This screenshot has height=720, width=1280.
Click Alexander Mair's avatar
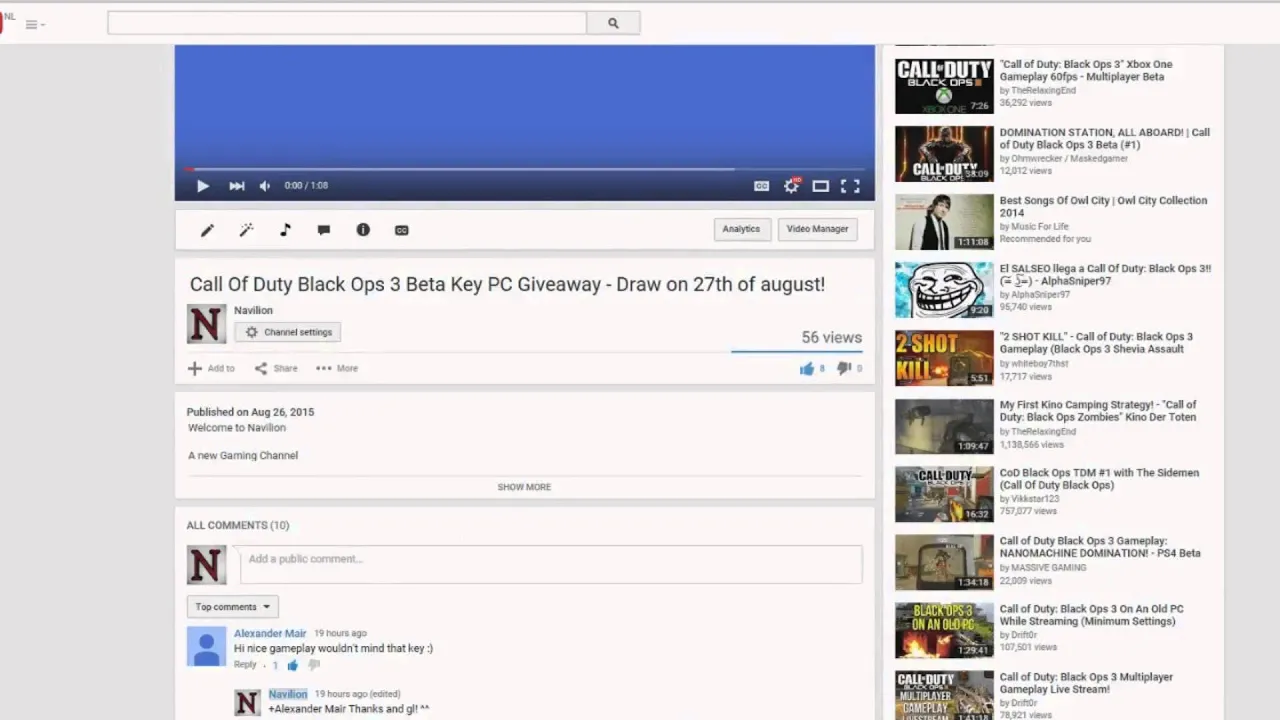click(206, 647)
